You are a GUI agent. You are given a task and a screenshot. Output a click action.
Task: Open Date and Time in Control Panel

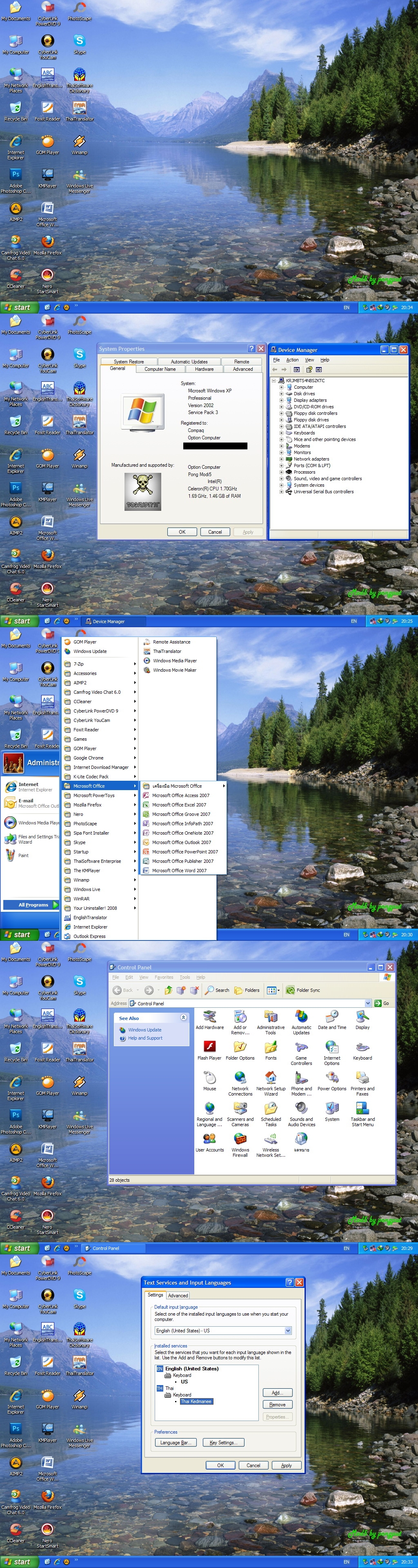coord(331,1020)
